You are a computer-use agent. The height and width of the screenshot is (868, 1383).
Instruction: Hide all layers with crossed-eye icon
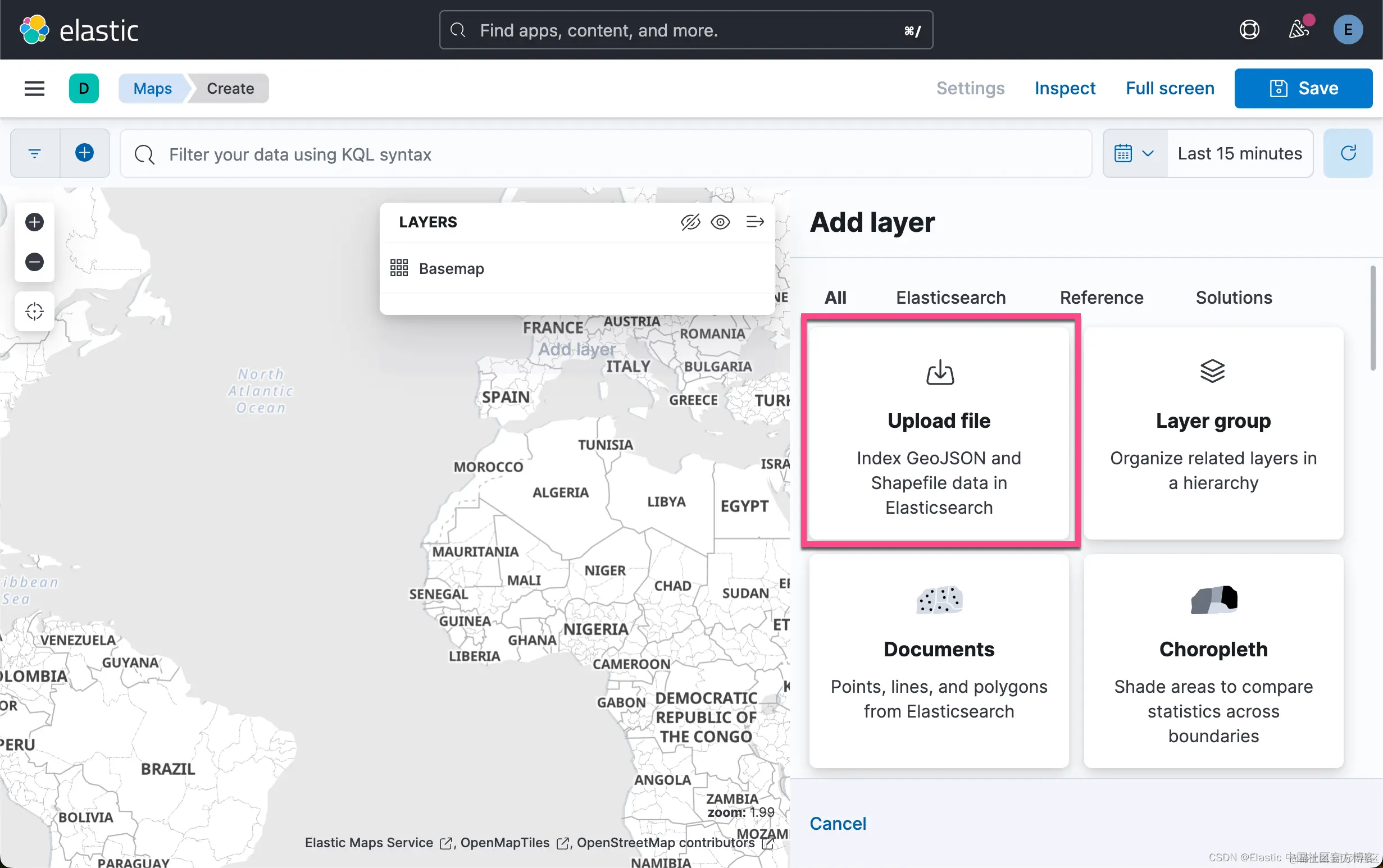point(690,222)
